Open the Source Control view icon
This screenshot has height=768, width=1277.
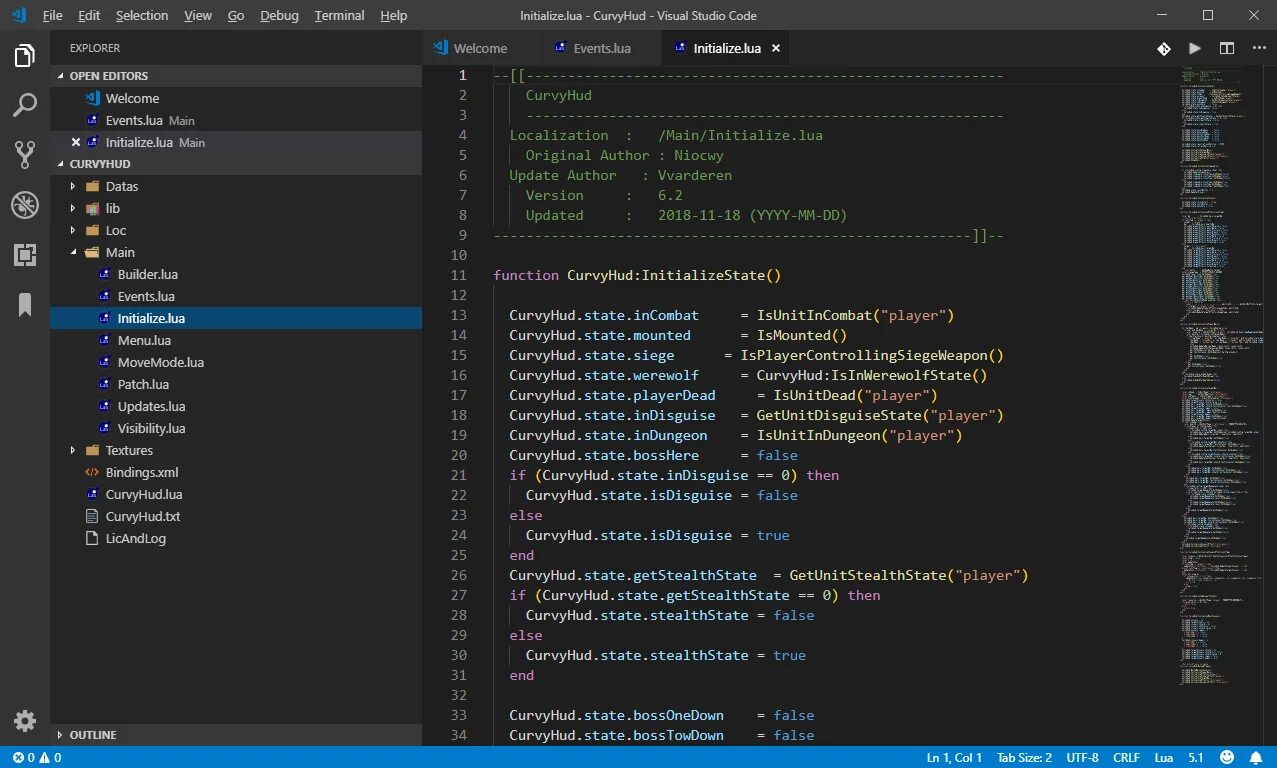25,154
